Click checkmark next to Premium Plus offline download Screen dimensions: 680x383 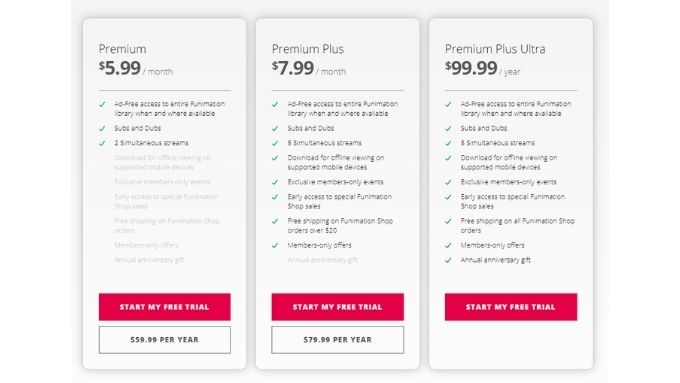275,158
